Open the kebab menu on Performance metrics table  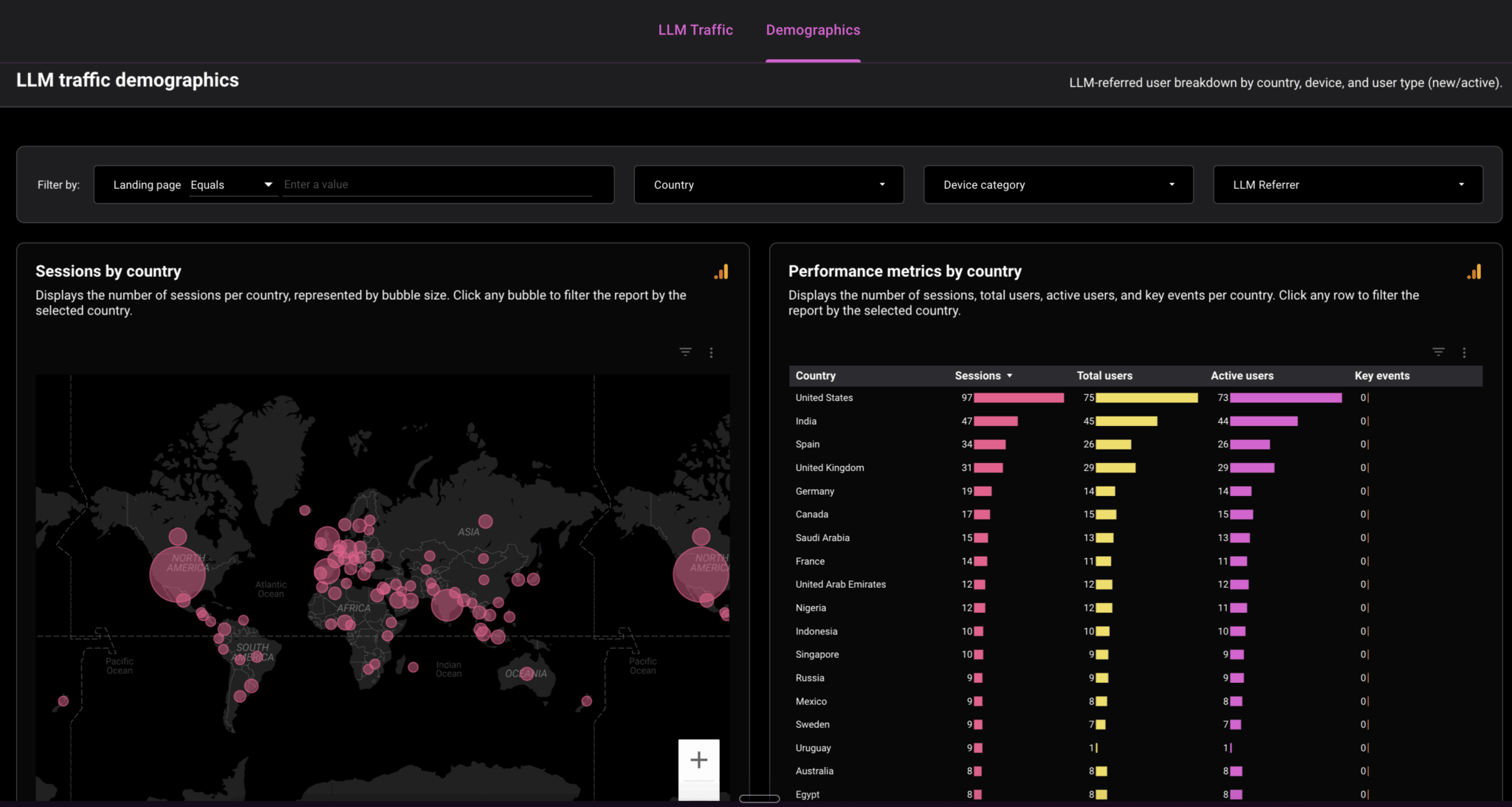tap(1465, 352)
